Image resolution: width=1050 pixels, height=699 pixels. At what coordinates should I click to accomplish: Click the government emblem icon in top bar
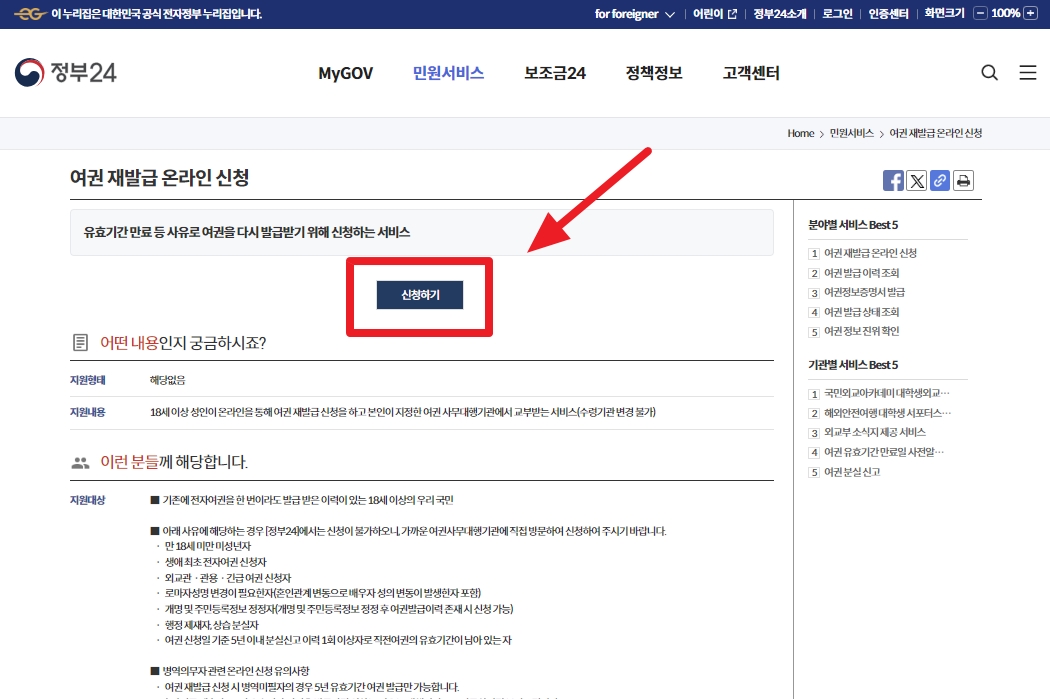[29, 14]
